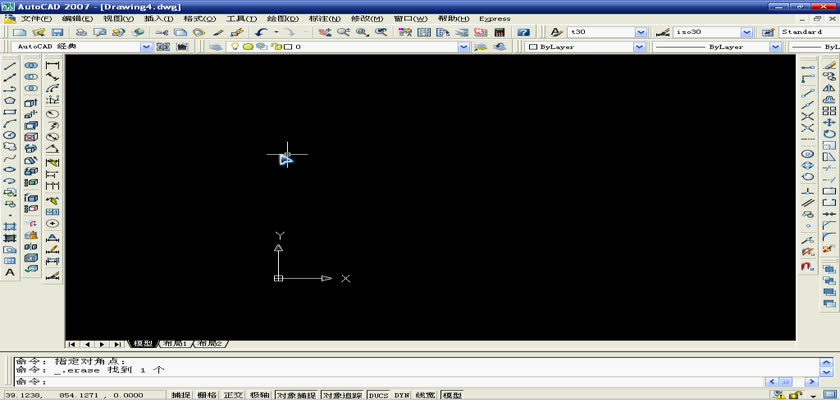Open the Express menu
The width and height of the screenshot is (840, 400).
pos(495,19)
